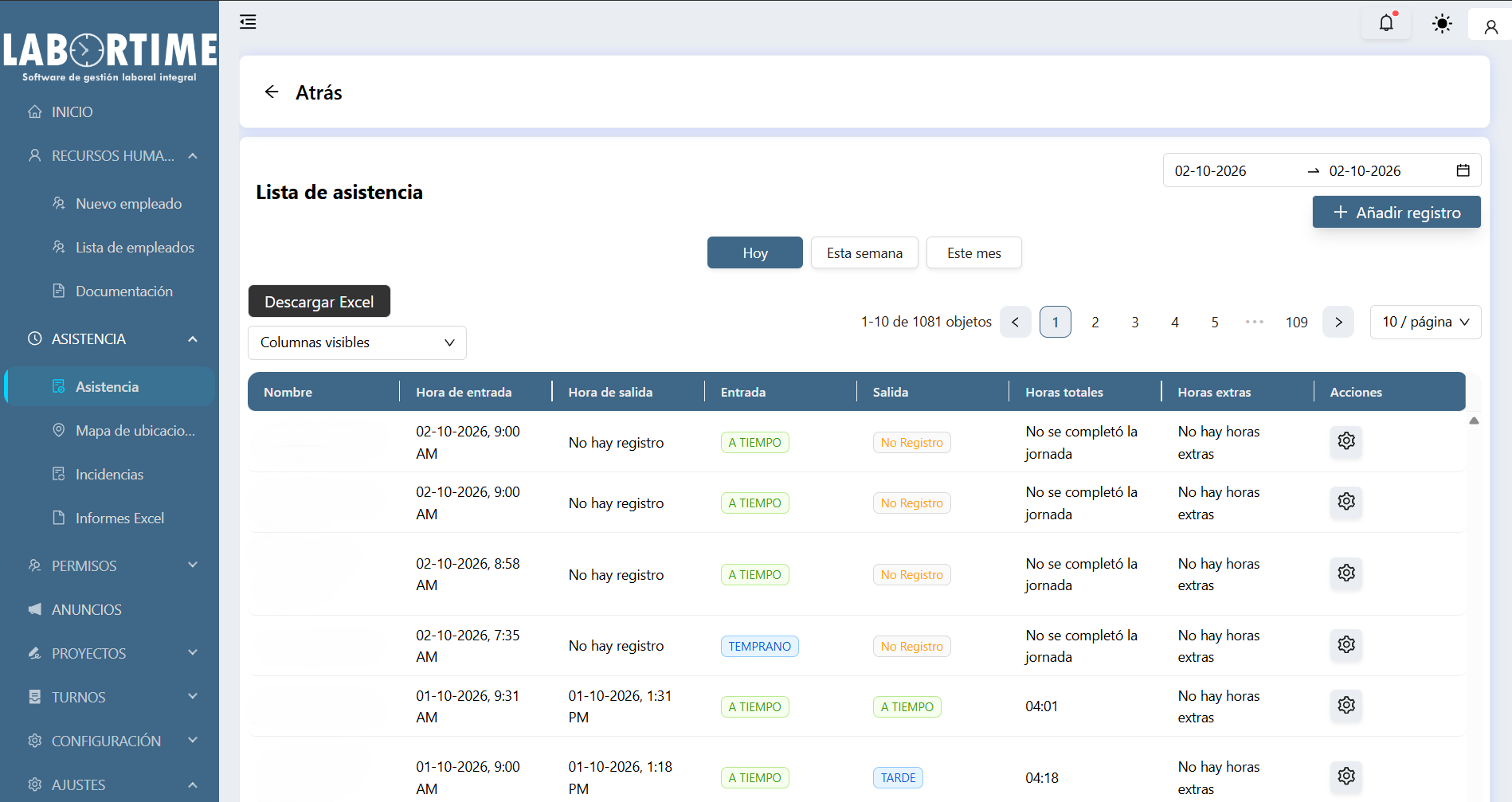
Task: Go to page 2
Action: (1095, 322)
